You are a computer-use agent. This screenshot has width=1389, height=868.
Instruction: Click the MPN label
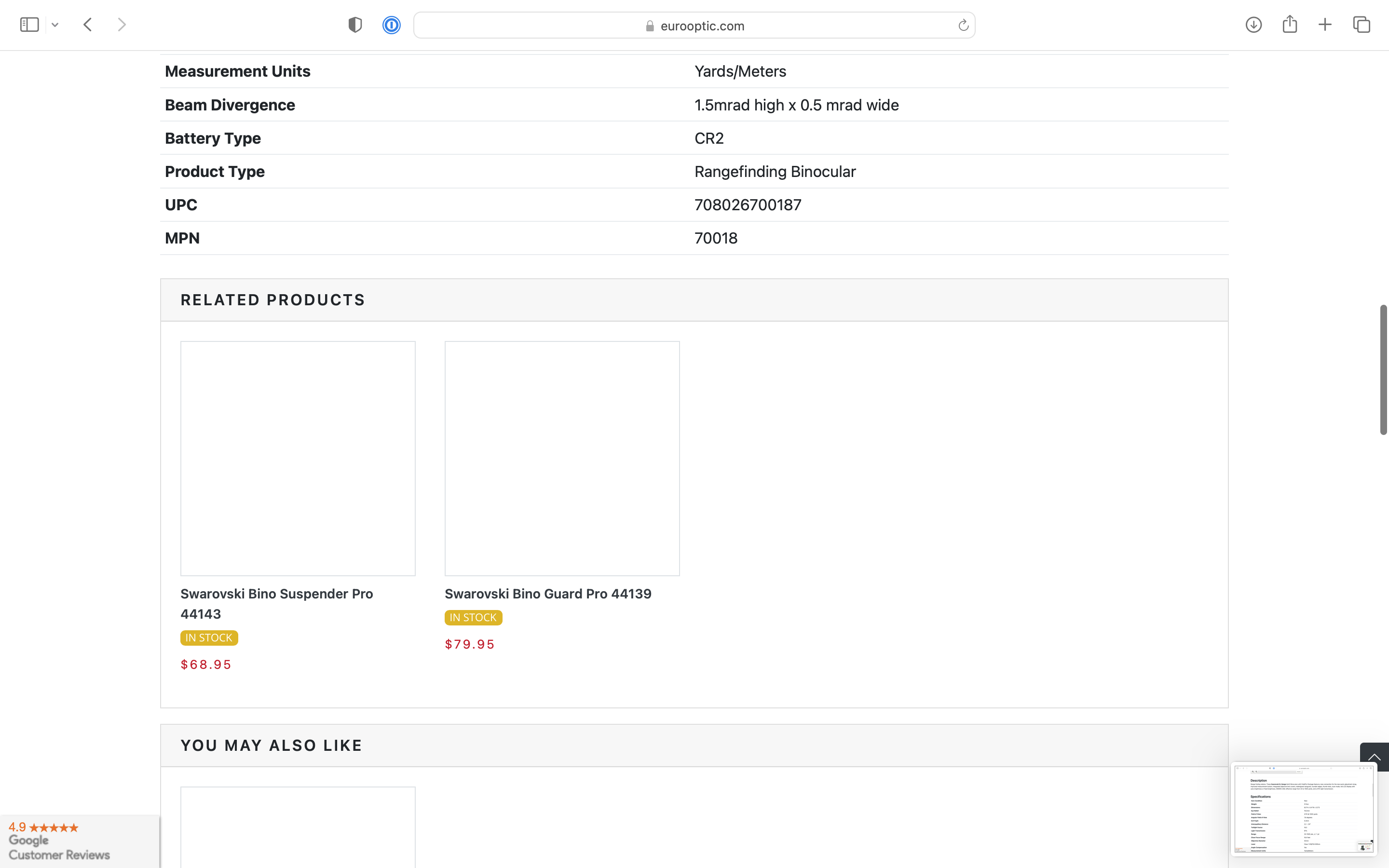182,238
